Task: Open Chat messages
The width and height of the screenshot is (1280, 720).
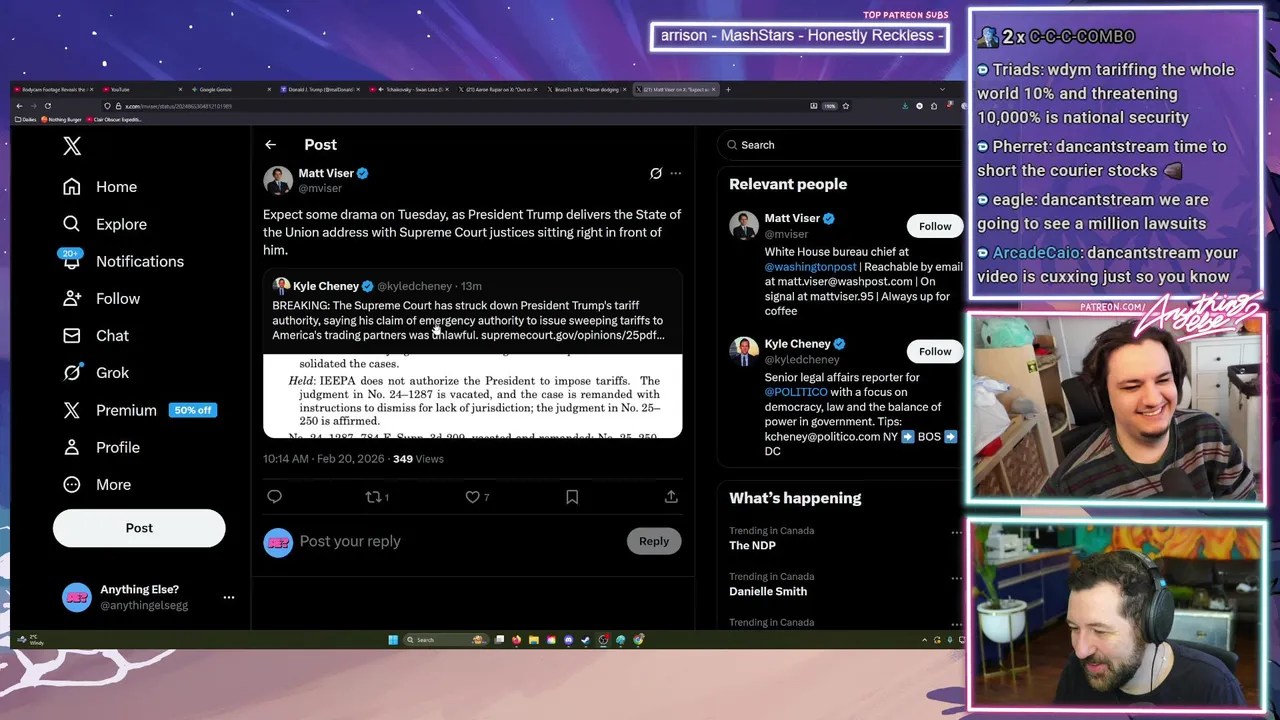Action: (x=96, y=335)
